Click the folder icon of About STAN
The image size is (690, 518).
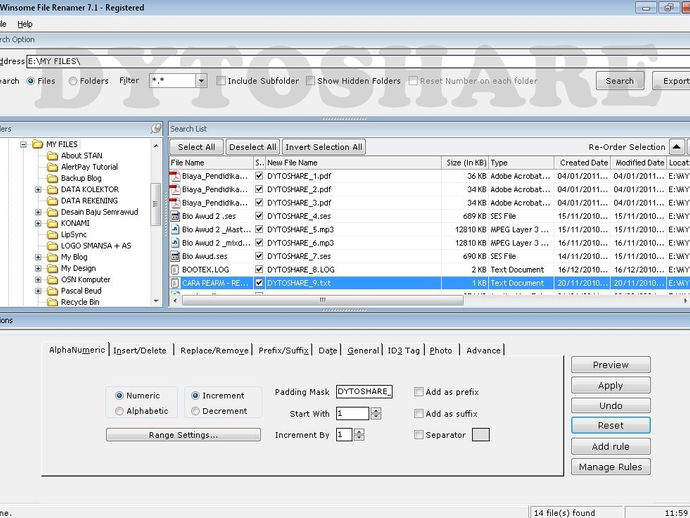[x=52, y=155]
